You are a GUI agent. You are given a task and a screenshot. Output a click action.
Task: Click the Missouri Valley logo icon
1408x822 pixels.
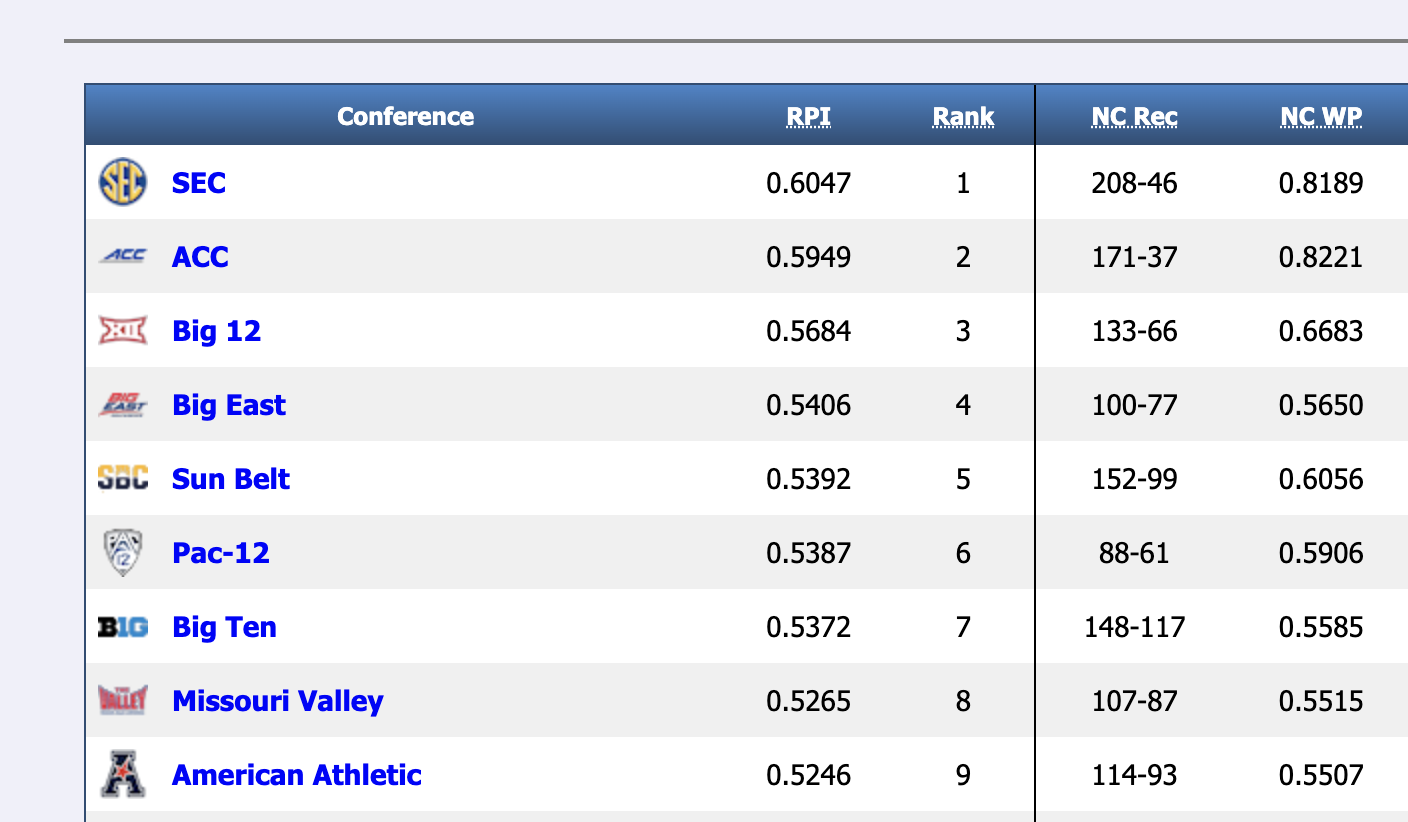click(x=123, y=701)
